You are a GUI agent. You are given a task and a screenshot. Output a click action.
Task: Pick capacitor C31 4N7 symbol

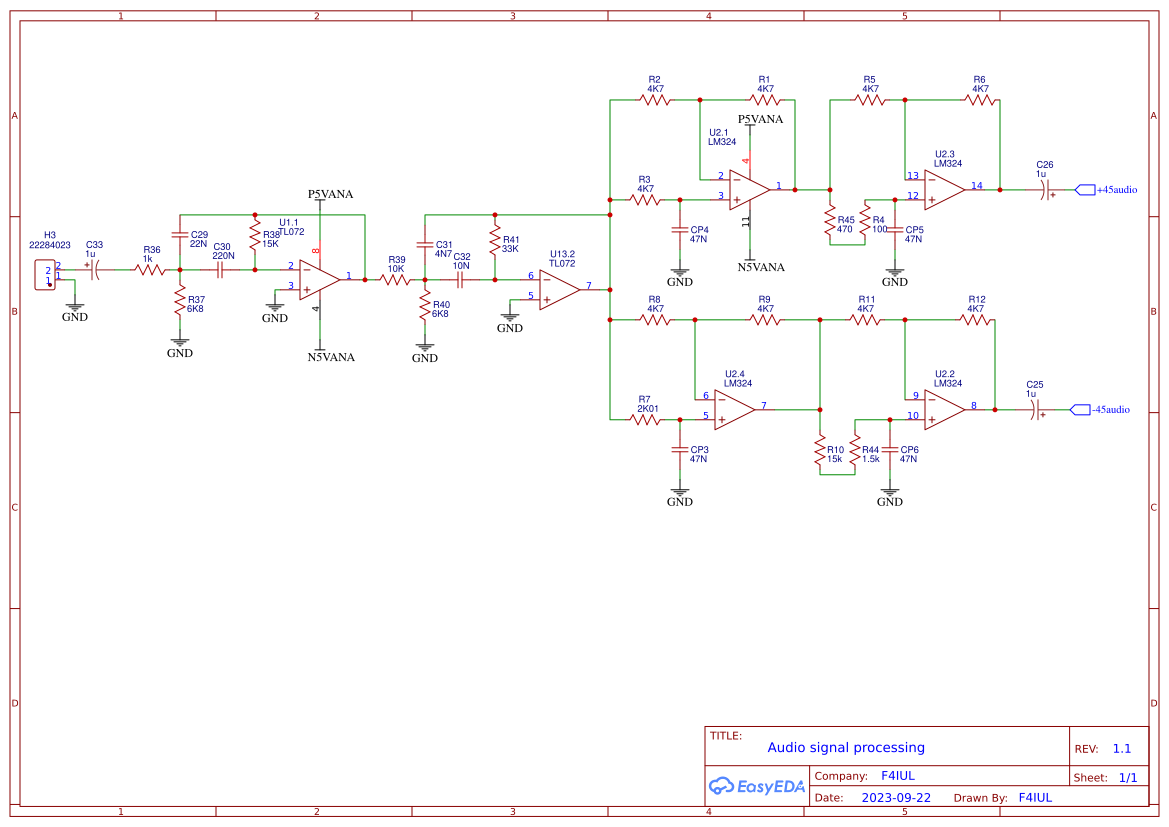pyautogui.click(x=425, y=245)
